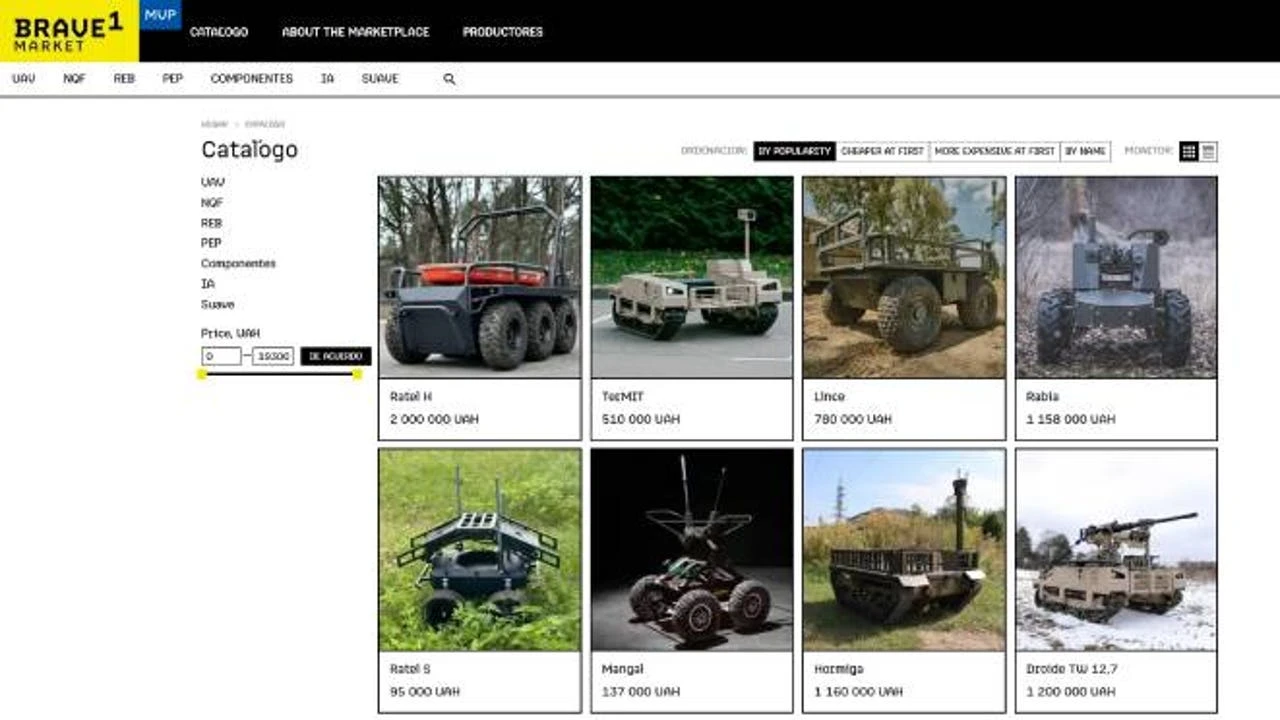Screen dimensions: 1280x720
Task: Open About the Marketplace page
Action: pyautogui.click(x=355, y=32)
